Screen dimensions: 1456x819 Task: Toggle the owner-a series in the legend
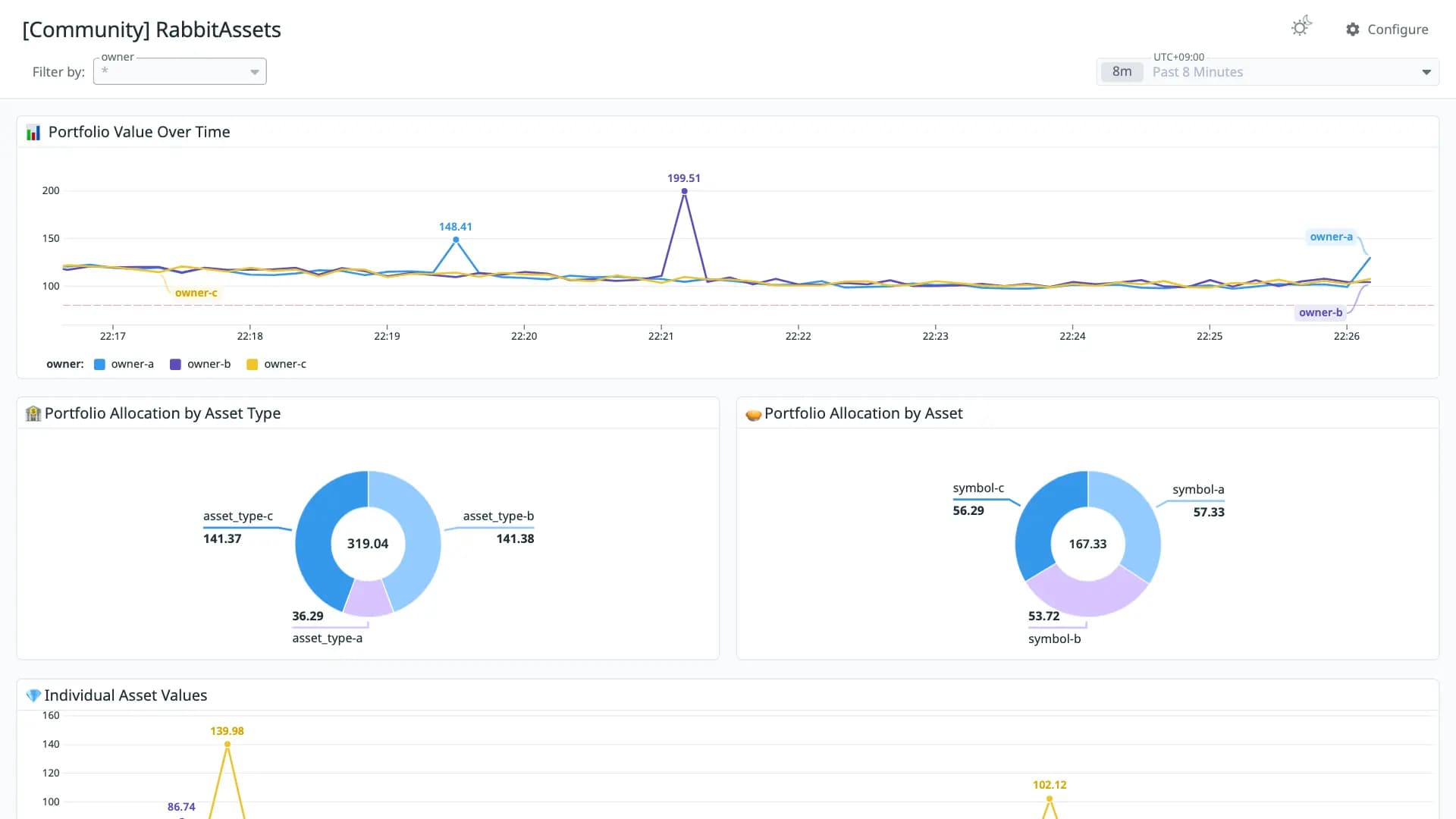tap(124, 364)
